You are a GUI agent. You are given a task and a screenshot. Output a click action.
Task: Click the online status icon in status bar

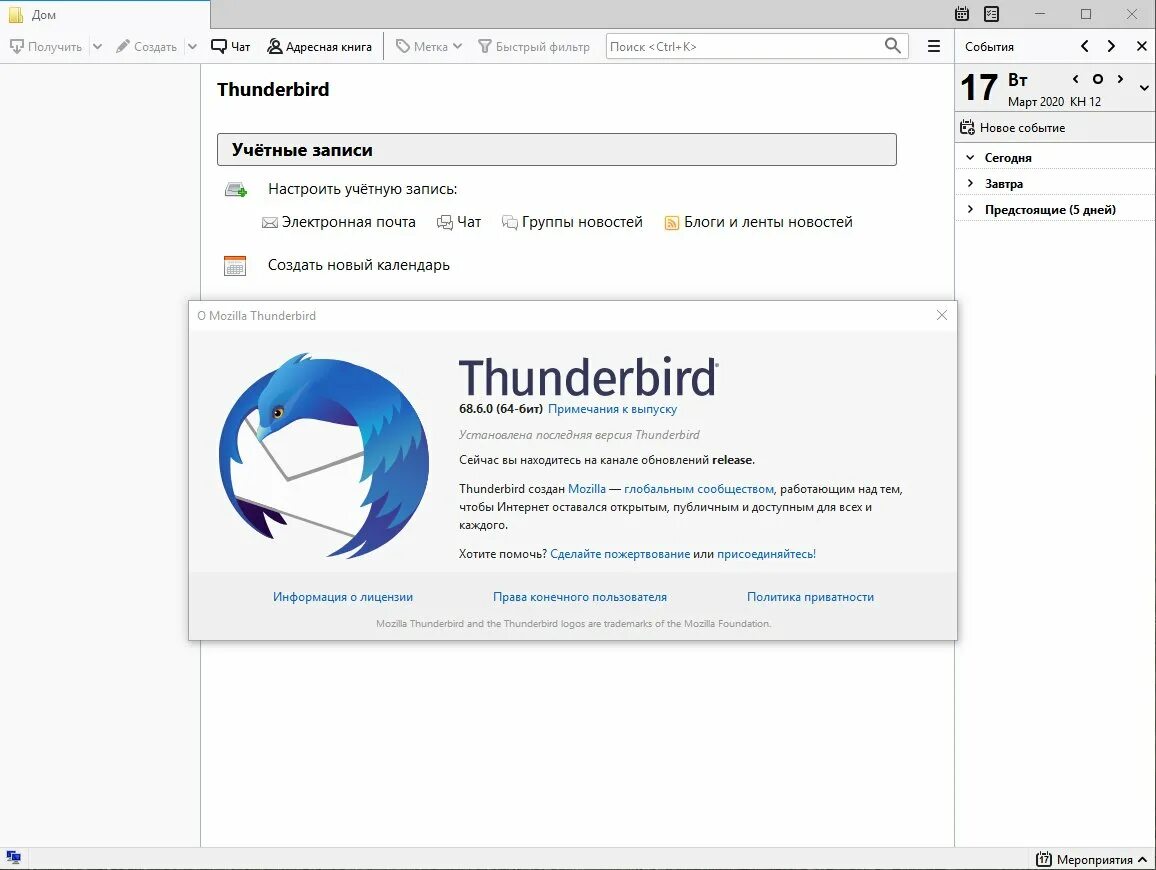pos(13,857)
